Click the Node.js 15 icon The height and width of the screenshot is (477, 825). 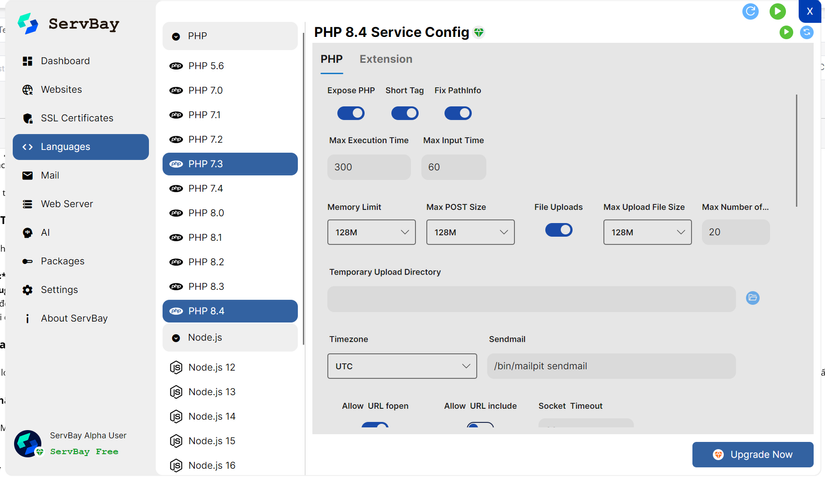click(x=176, y=441)
